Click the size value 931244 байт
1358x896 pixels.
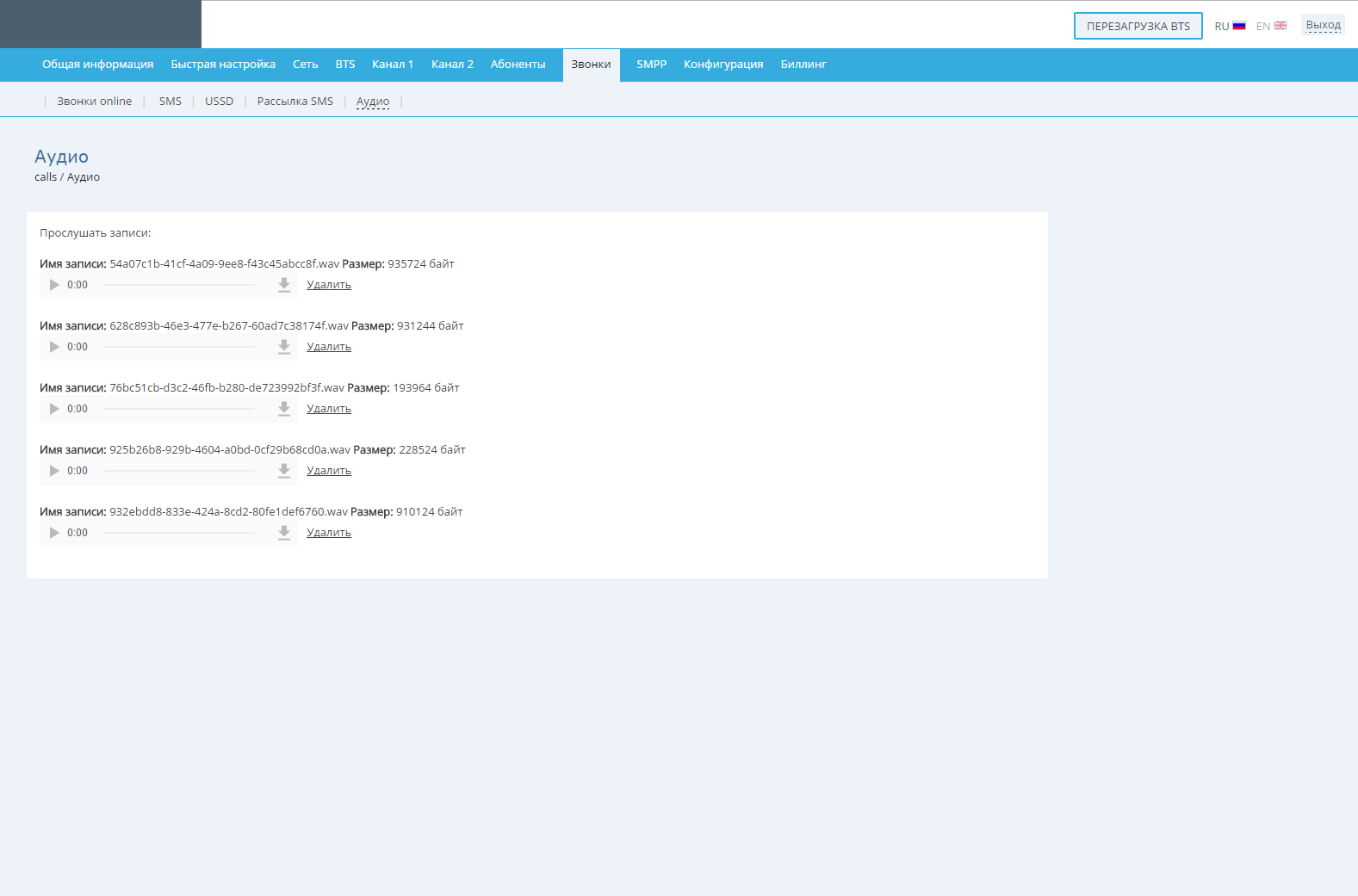click(431, 326)
